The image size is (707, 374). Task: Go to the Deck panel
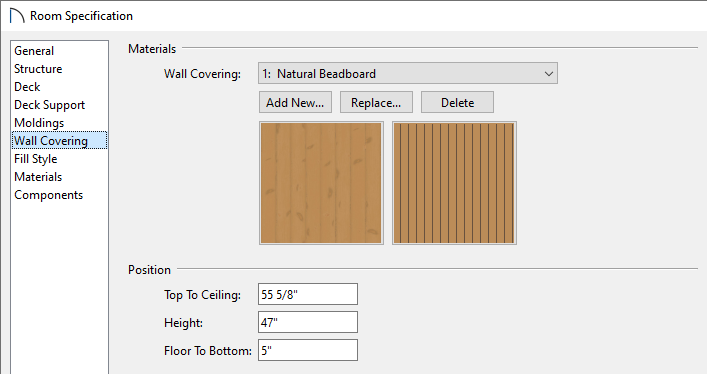(27, 87)
